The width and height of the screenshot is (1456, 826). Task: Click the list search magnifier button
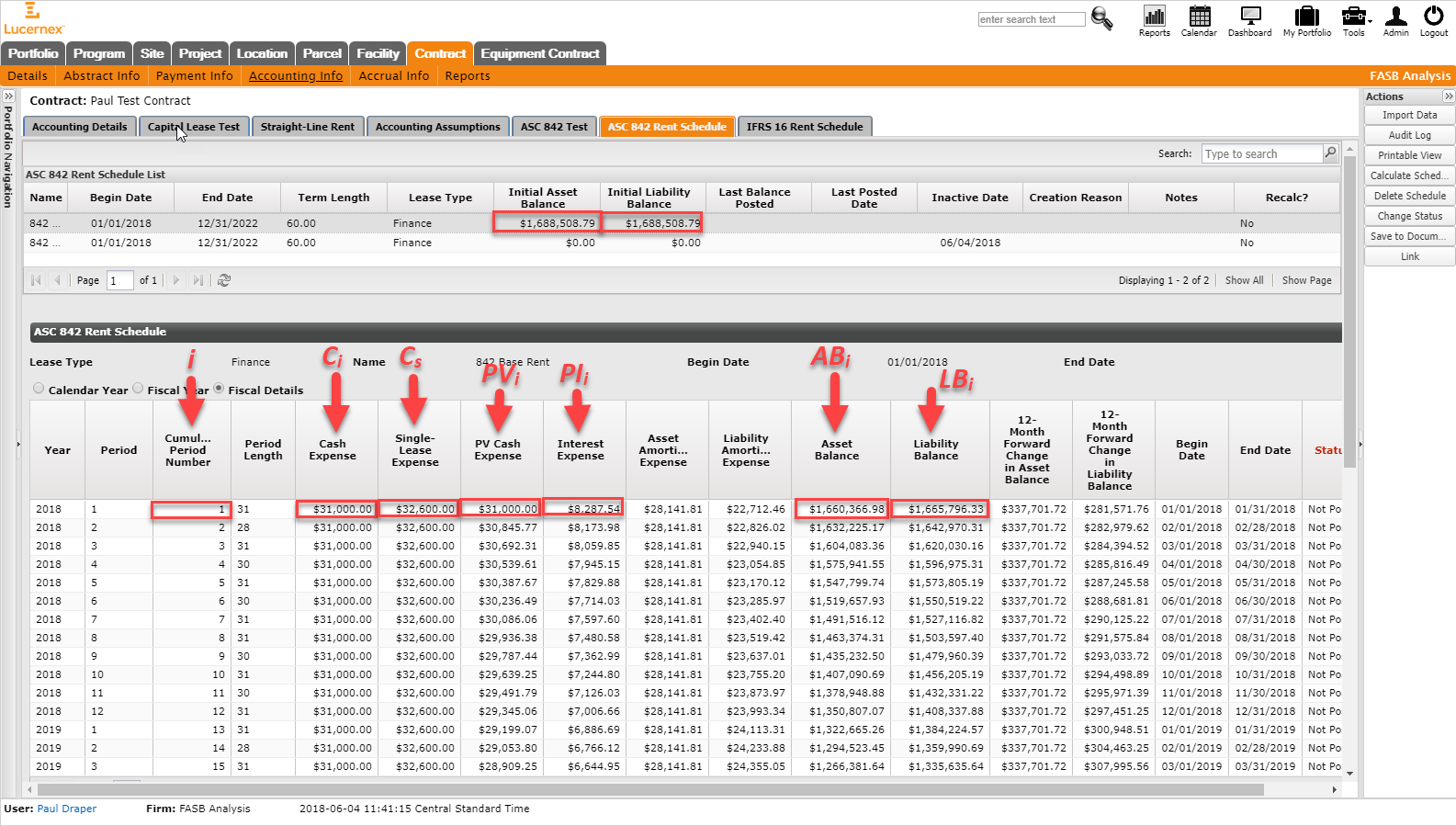(1330, 153)
